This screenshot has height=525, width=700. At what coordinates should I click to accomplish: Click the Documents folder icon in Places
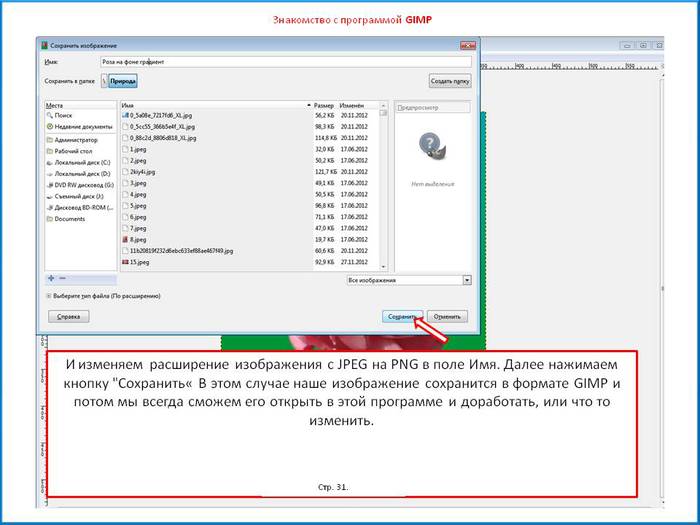pyautogui.click(x=50, y=219)
